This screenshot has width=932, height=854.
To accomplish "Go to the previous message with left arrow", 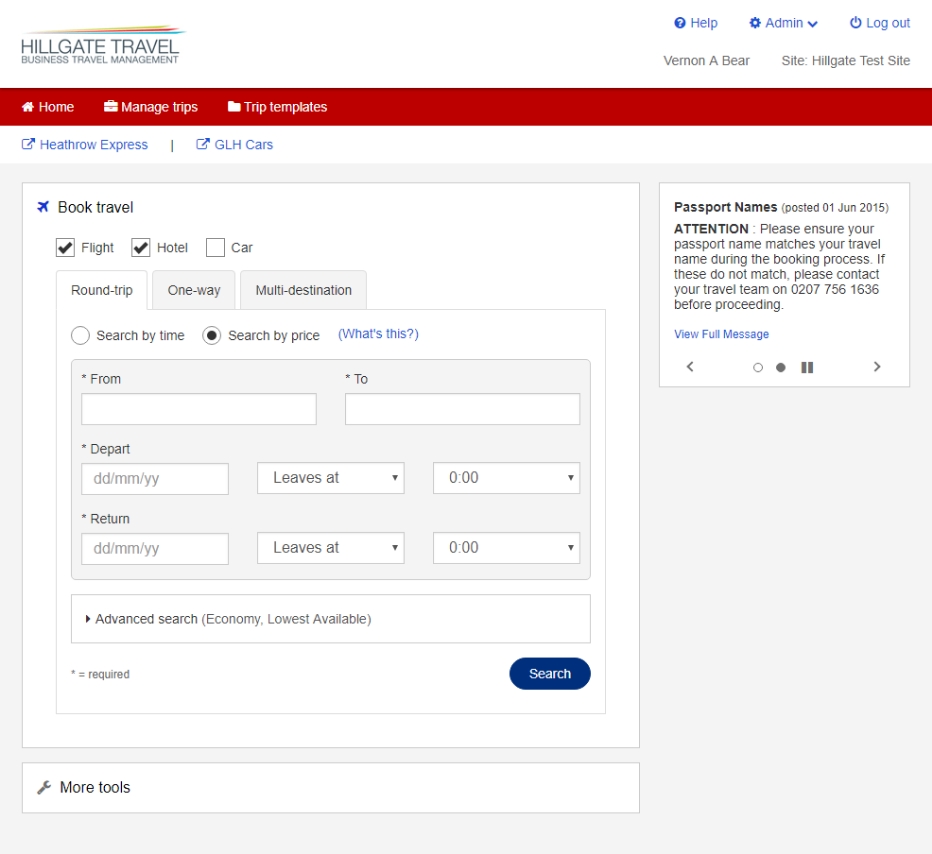I will tap(690, 367).
